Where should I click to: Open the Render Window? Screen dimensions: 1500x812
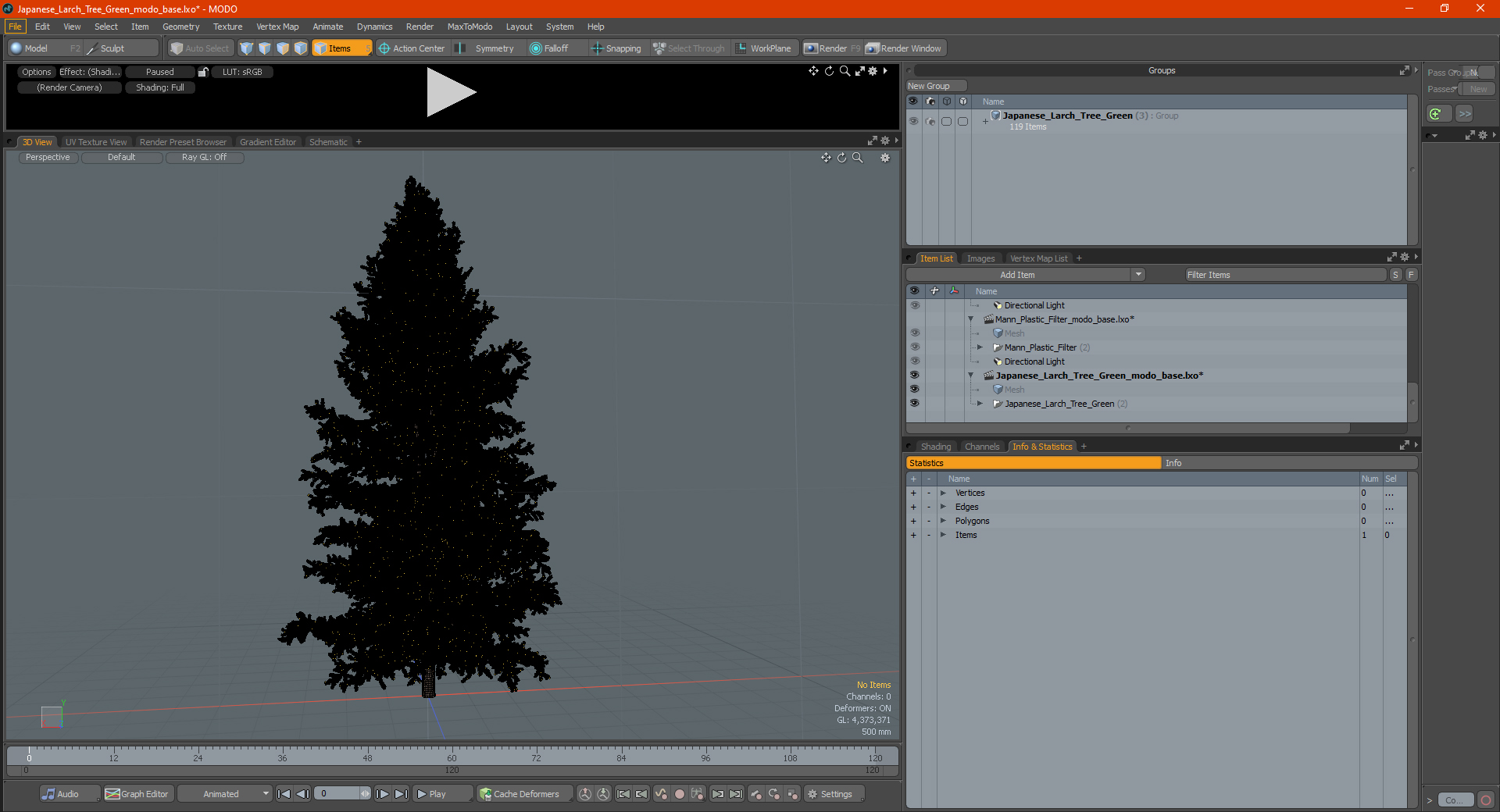pos(905,48)
